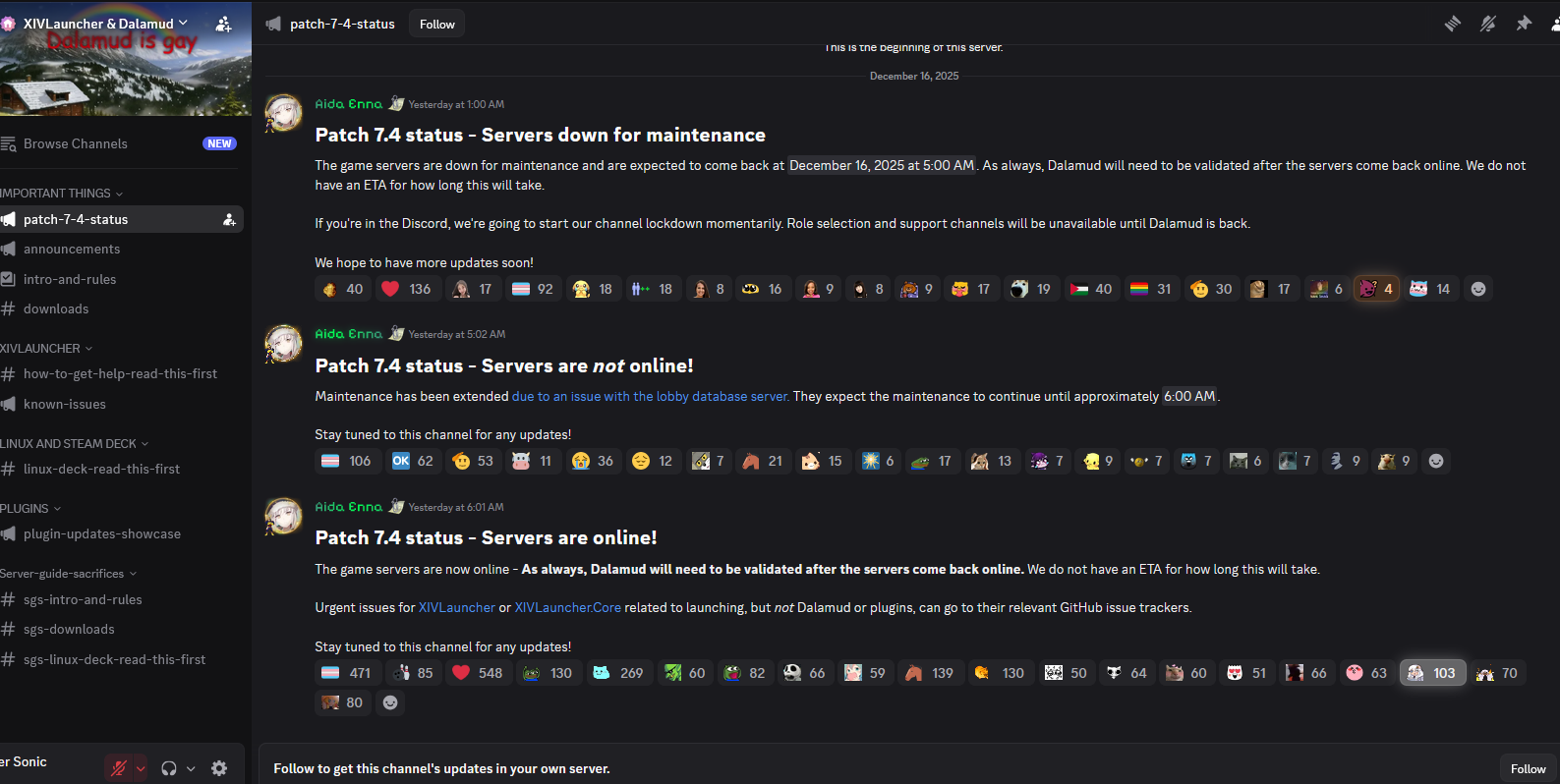
Task: Unmute the microphone icon
Action: click(x=119, y=768)
